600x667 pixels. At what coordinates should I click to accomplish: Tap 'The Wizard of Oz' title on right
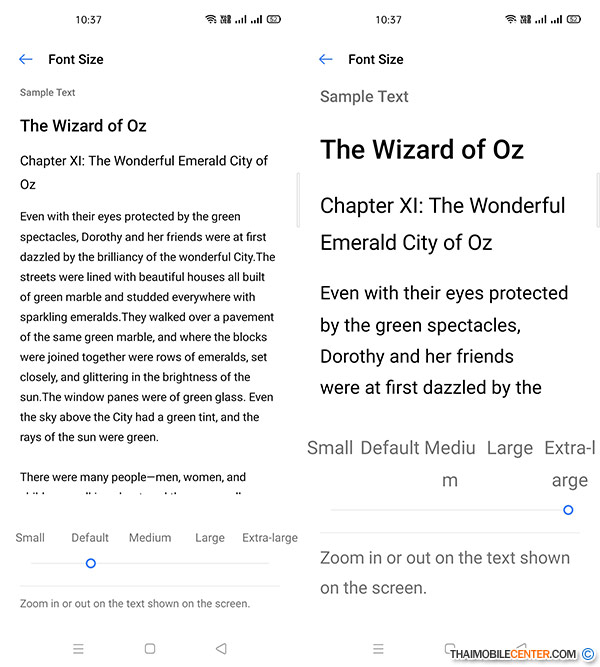tap(422, 150)
